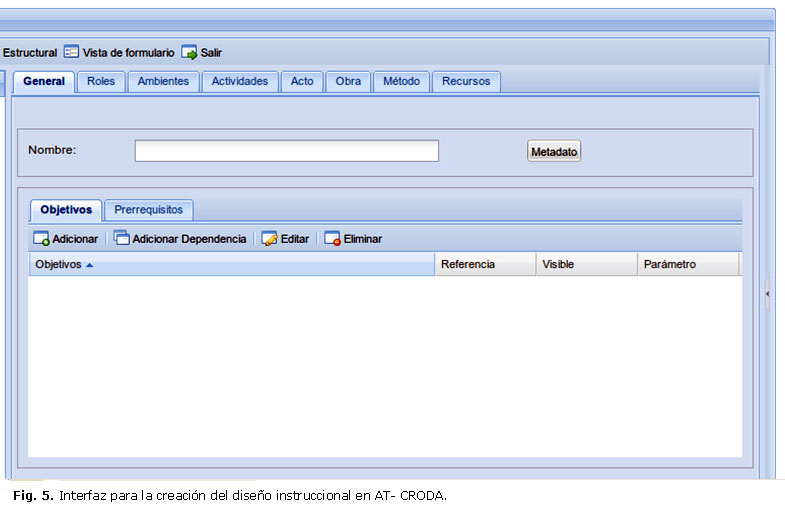Click the Eliminar delete icon
The height and width of the screenshot is (521, 785).
(332, 239)
